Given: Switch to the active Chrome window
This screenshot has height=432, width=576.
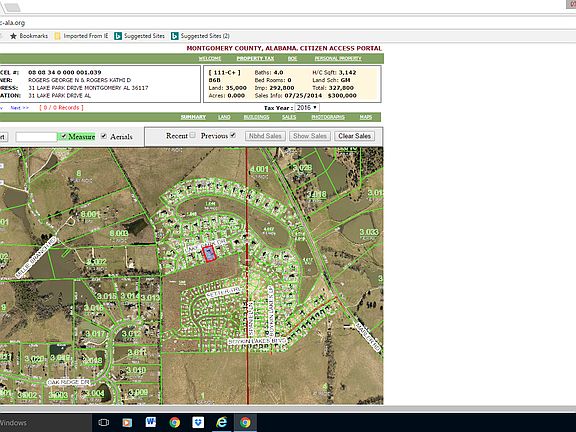Looking at the screenshot, I should coord(245,422).
